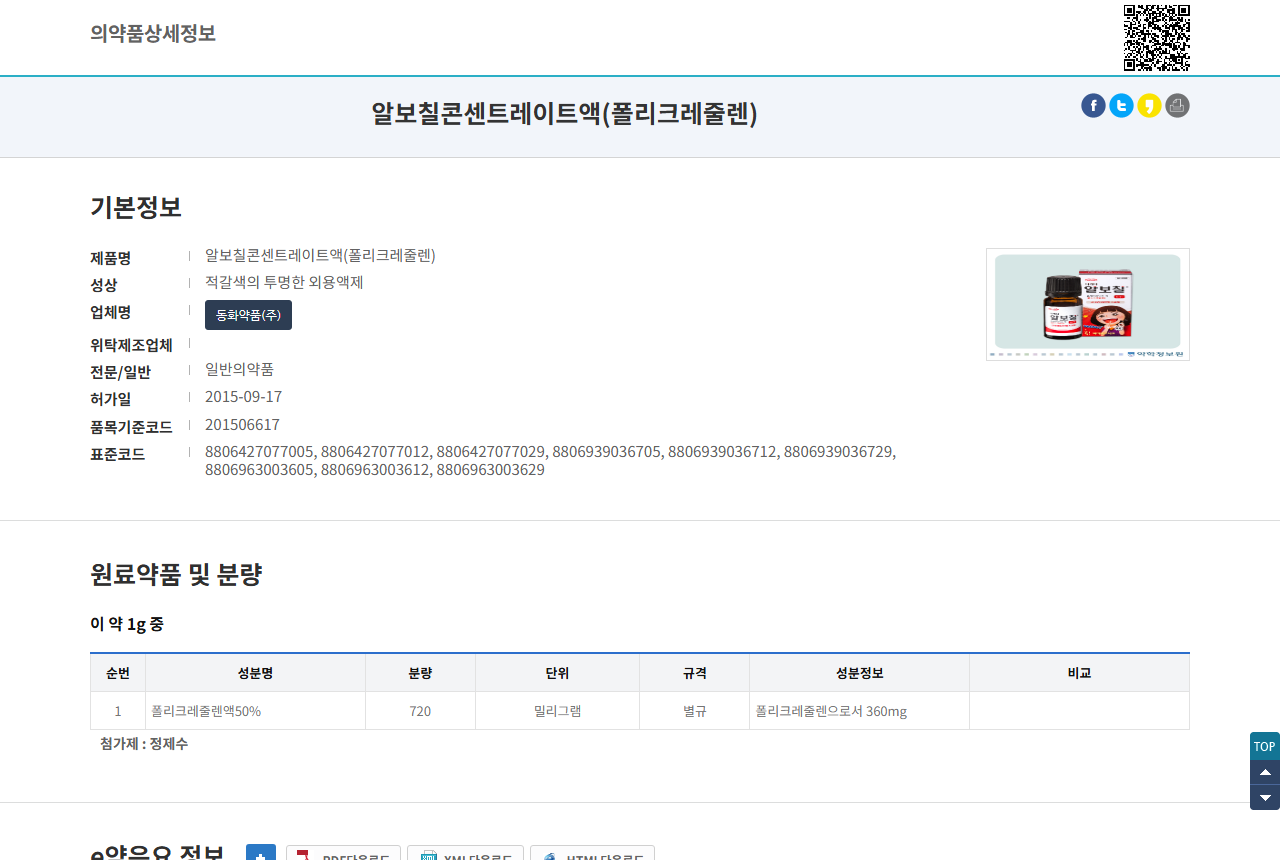1280x860 pixels.
Task: Select the 720 quantity cell
Action: pos(420,711)
